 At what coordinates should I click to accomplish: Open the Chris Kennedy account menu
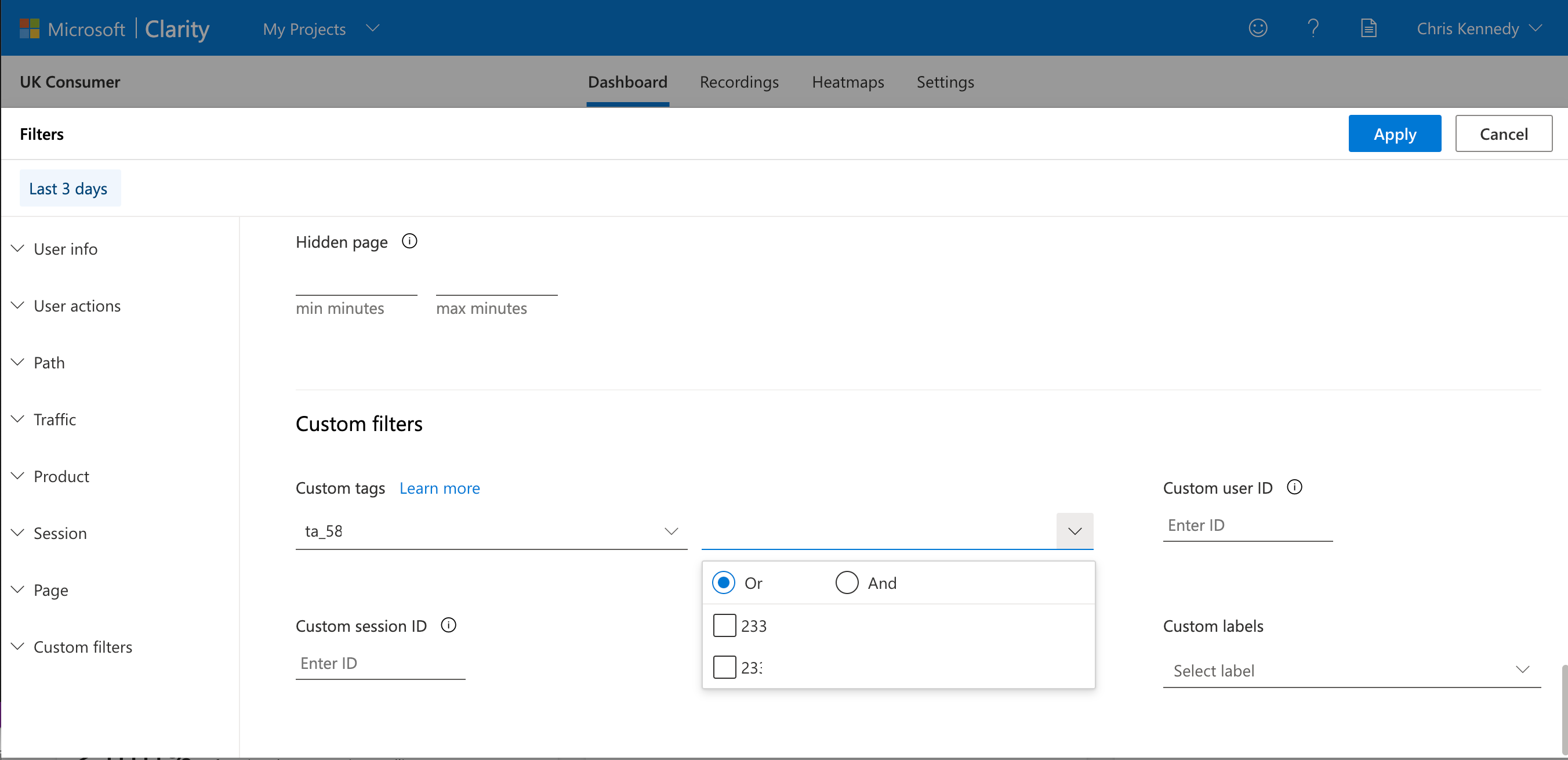point(1479,28)
